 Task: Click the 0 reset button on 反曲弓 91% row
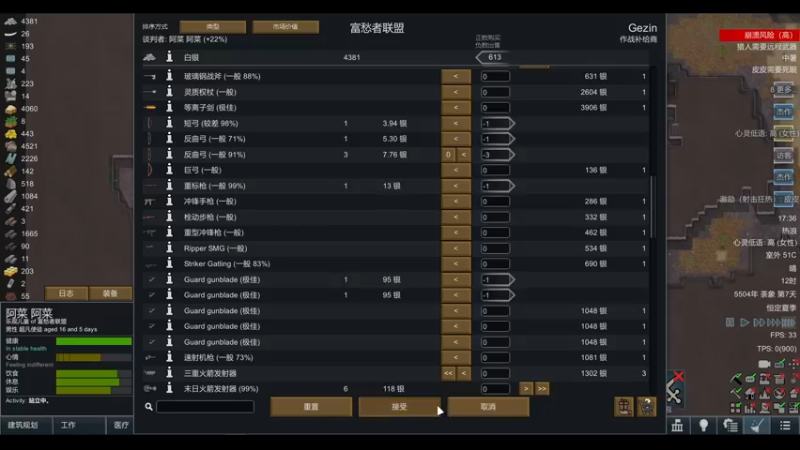(x=448, y=154)
